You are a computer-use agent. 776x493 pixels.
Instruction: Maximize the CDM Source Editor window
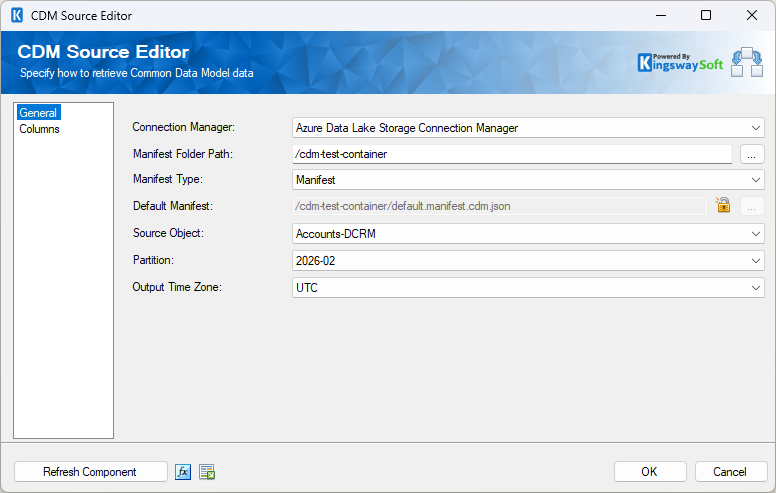click(x=706, y=15)
